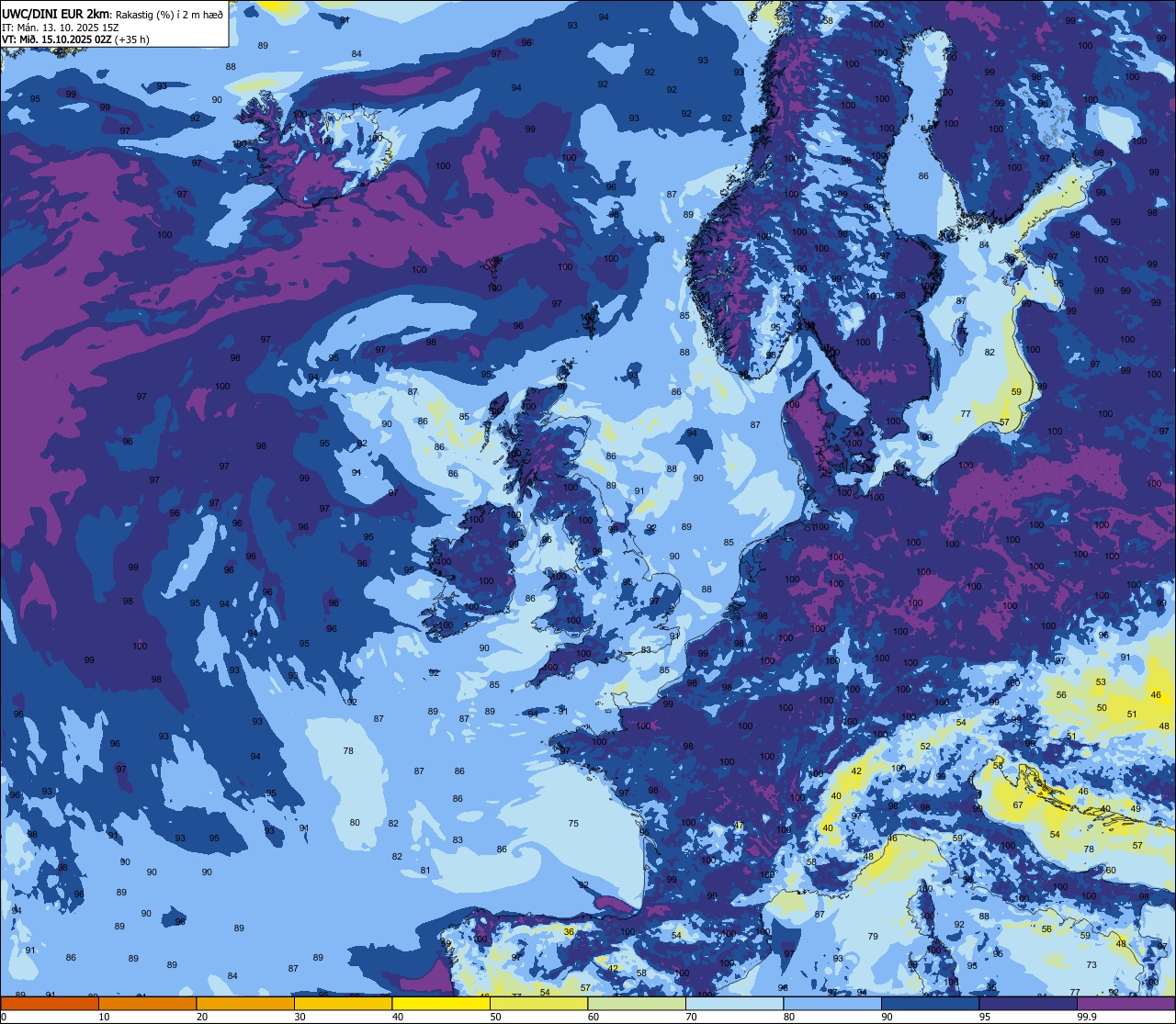Screen dimensions: 1176x1024
Task: Click the light orange 20–30 legend swatch
Action: 245,1003
